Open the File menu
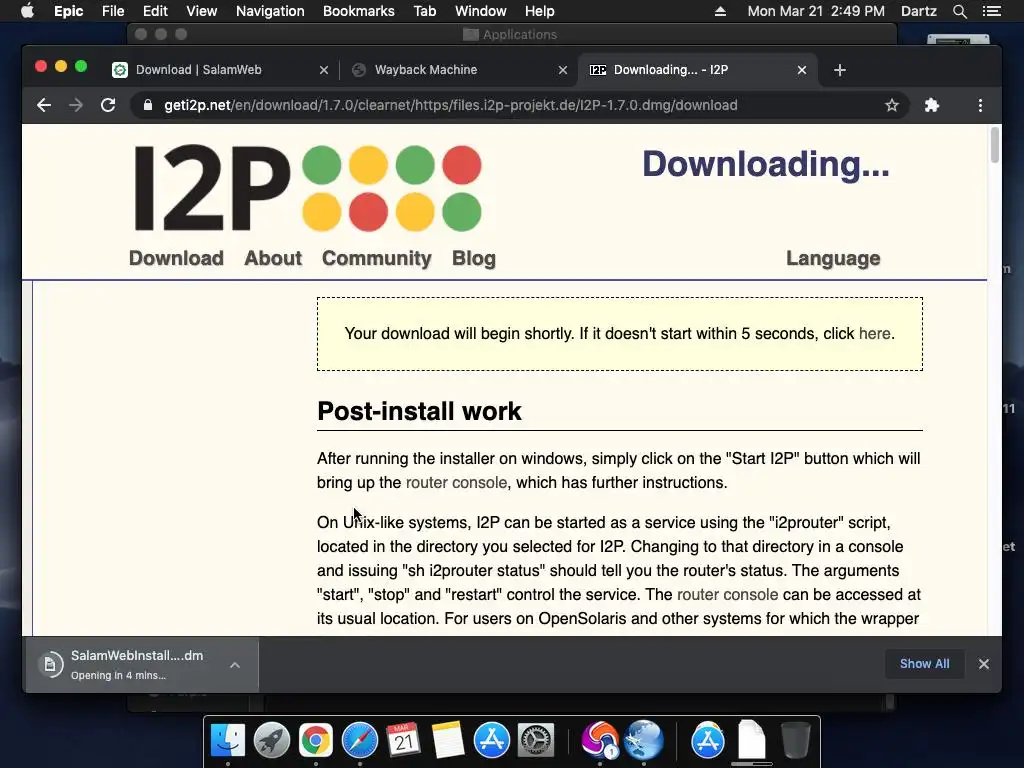 [x=113, y=11]
